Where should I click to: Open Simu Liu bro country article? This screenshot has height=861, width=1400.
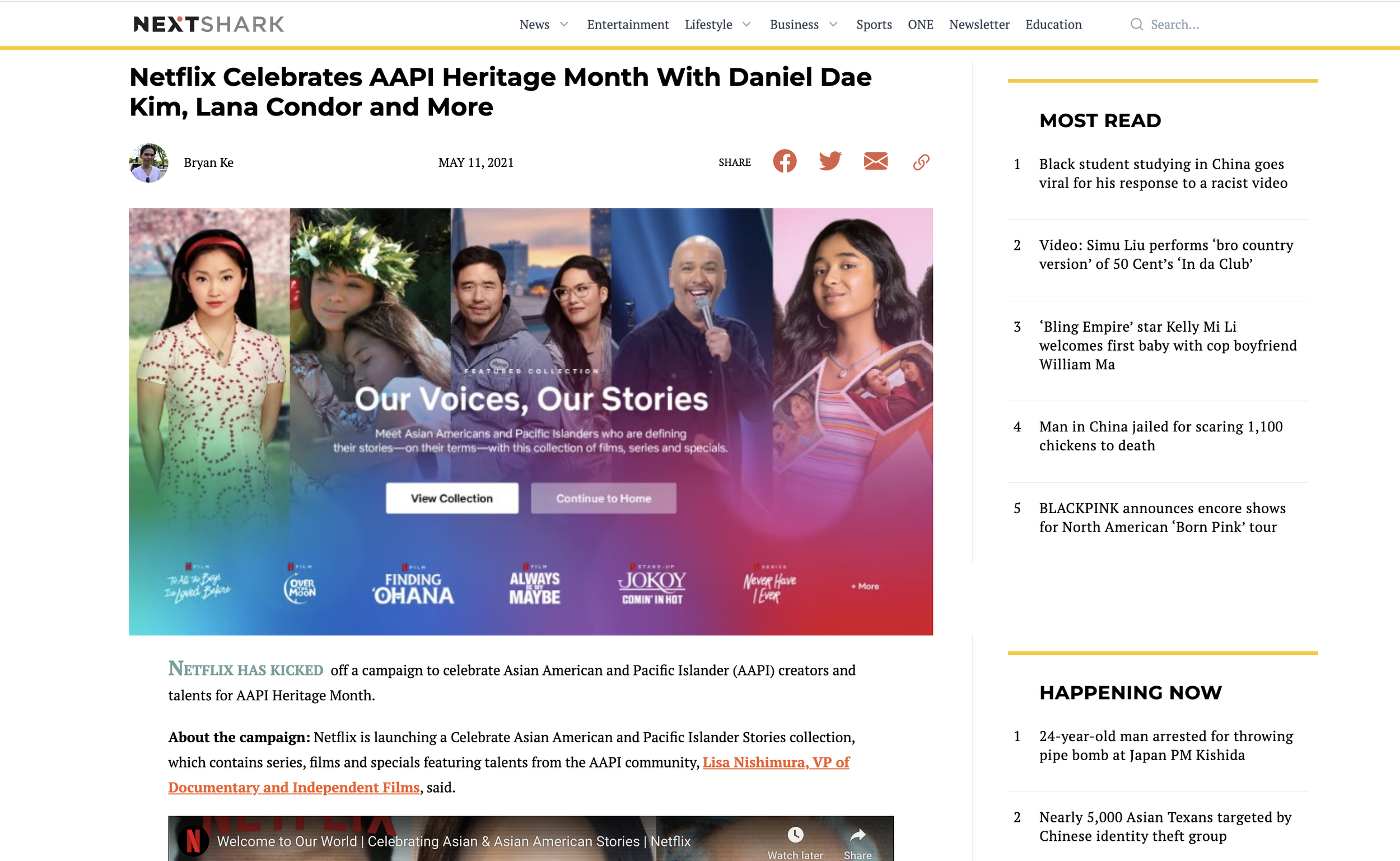coord(1165,254)
